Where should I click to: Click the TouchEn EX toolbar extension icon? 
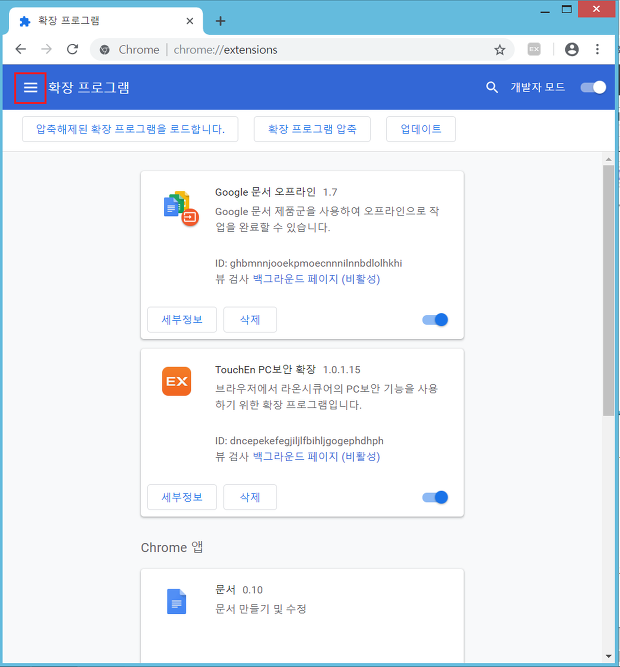[x=534, y=49]
